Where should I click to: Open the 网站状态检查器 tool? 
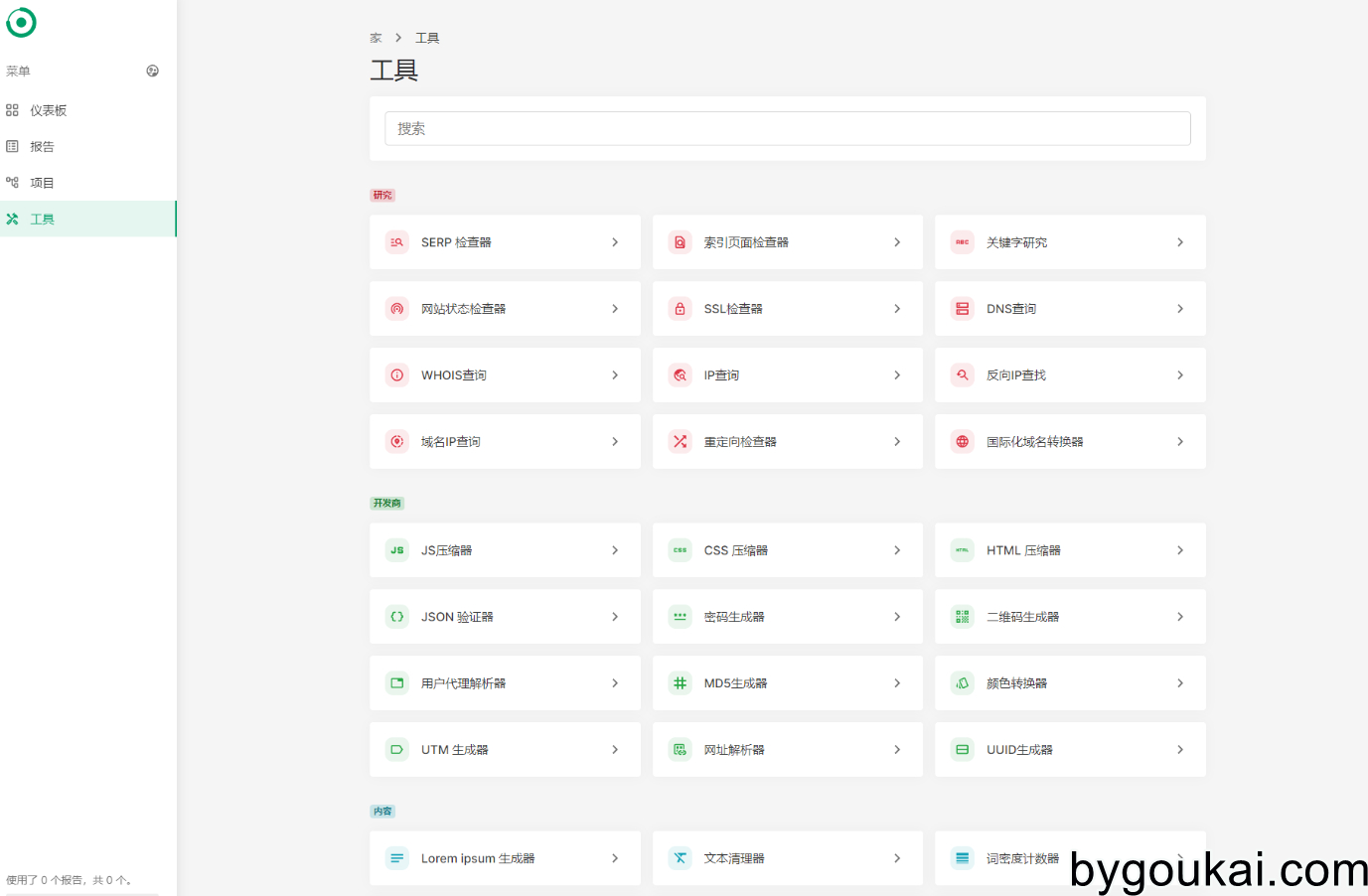click(x=505, y=309)
